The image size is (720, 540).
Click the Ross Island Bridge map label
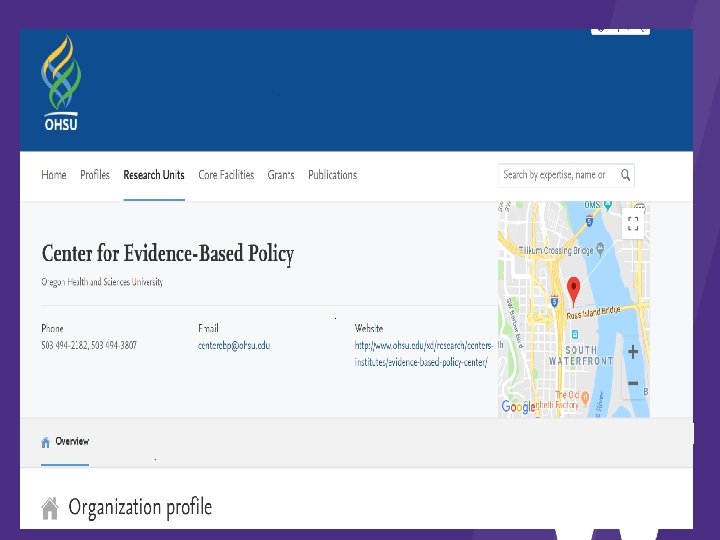coord(593,313)
